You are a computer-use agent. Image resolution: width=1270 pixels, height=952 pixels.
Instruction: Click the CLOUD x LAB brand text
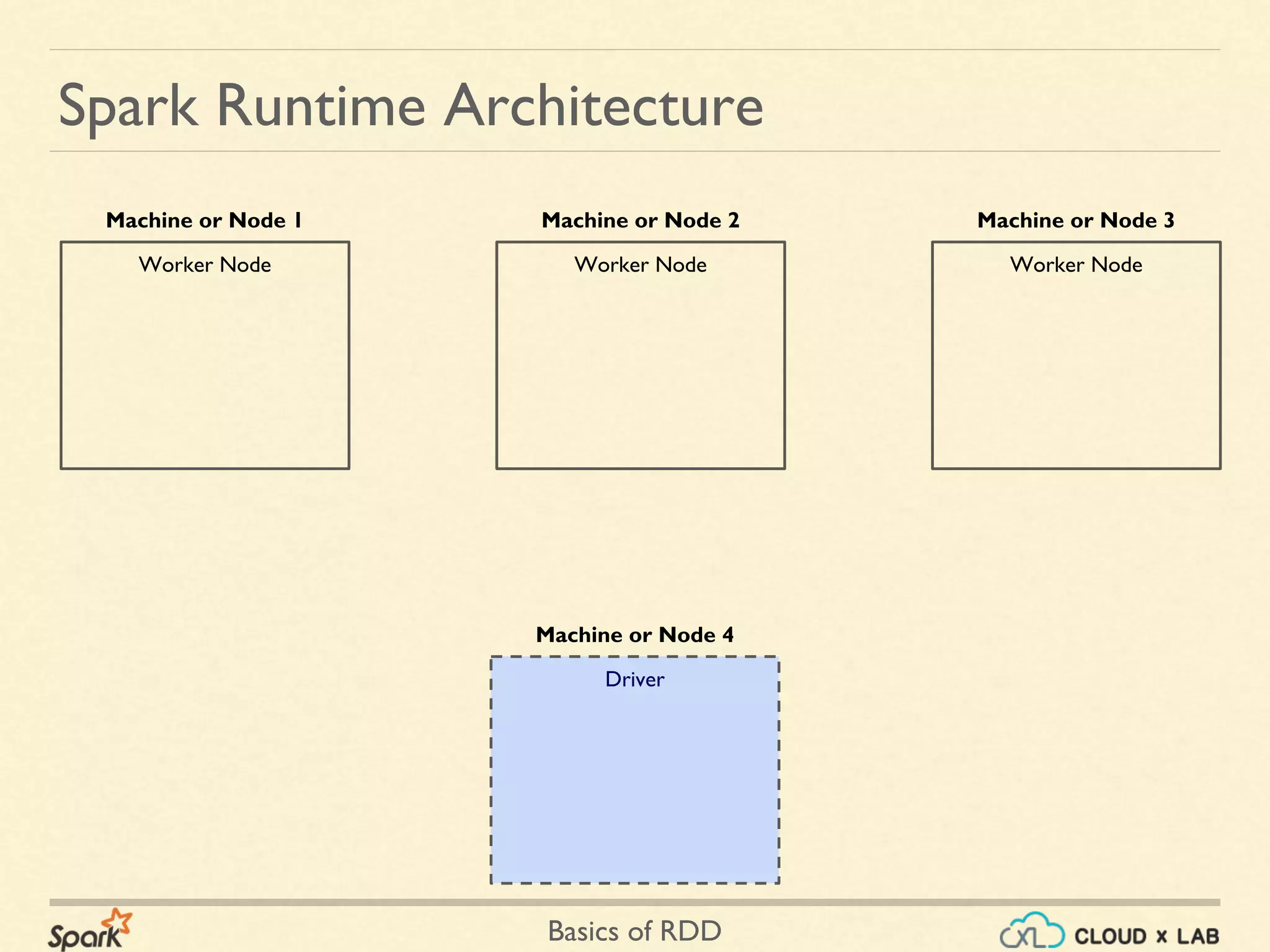(x=1146, y=936)
